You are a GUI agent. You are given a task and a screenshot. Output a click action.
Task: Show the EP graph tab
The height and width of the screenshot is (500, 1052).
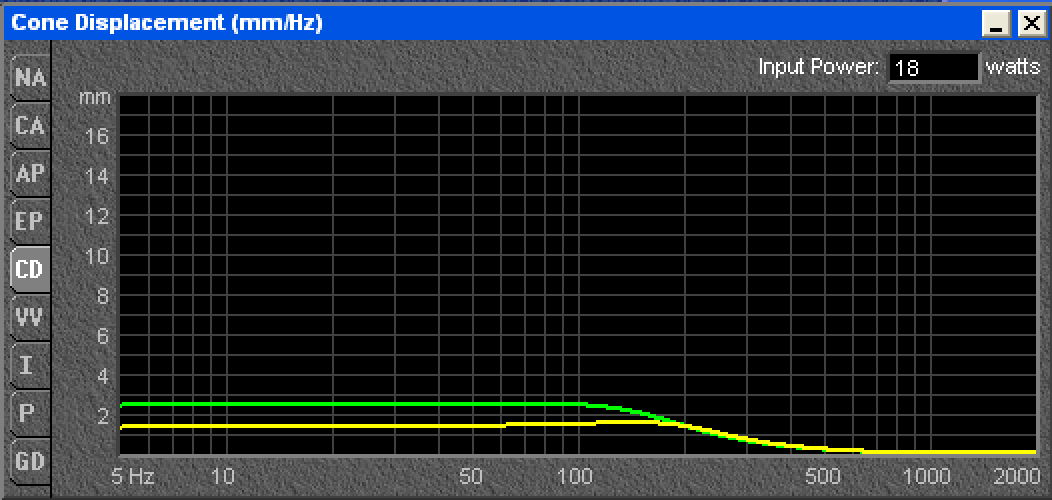30,221
